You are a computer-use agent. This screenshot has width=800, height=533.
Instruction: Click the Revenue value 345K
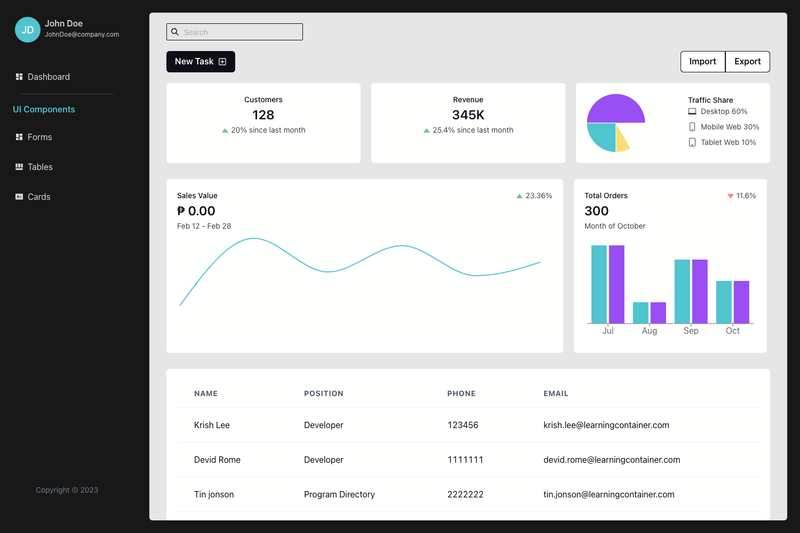click(x=468, y=115)
